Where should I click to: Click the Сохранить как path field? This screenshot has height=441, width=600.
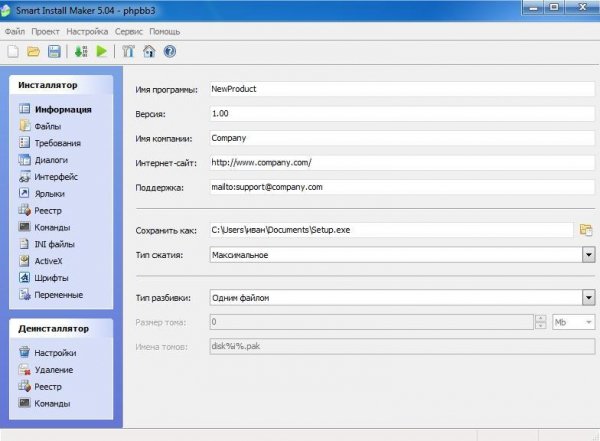coord(391,230)
